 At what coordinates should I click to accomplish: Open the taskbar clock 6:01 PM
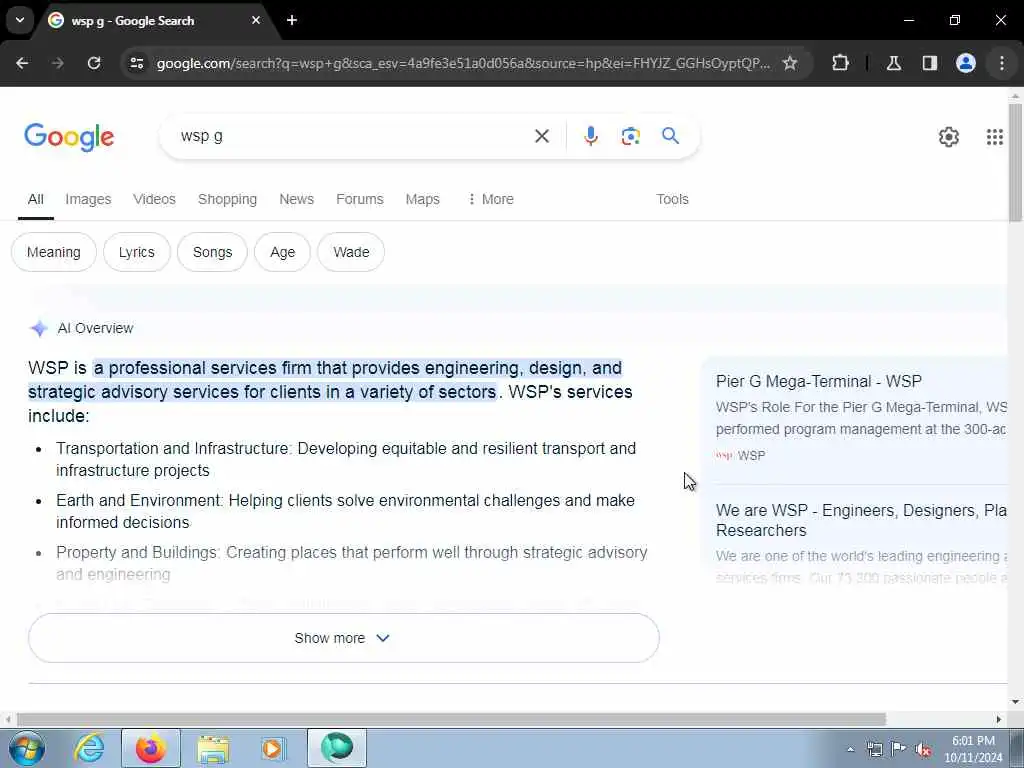[x=973, y=749]
